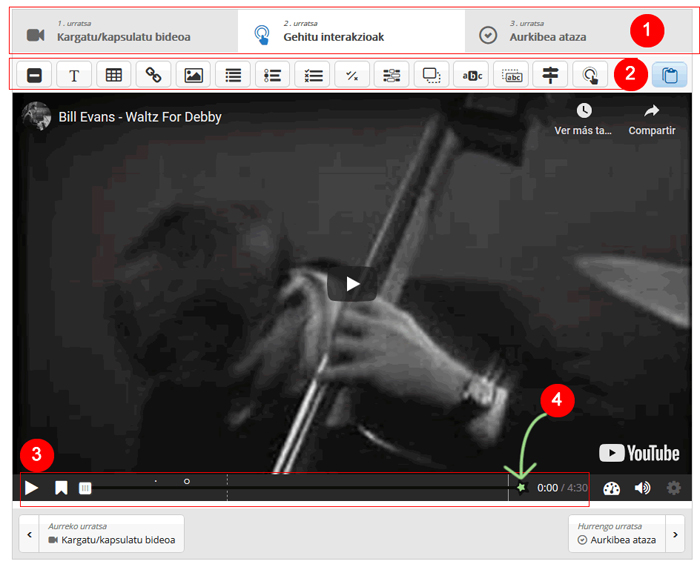Add a Link interaction
The height and width of the screenshot is (567, 700).
[x=153, y=75]
